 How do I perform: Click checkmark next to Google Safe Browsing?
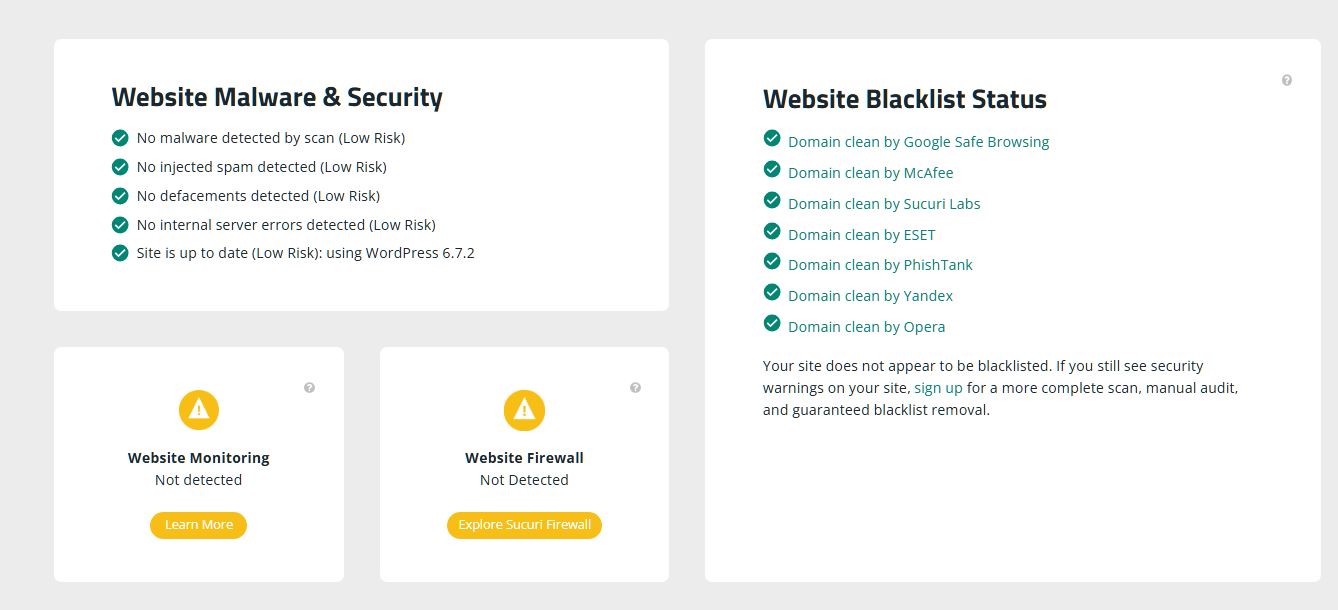point(772,139)
